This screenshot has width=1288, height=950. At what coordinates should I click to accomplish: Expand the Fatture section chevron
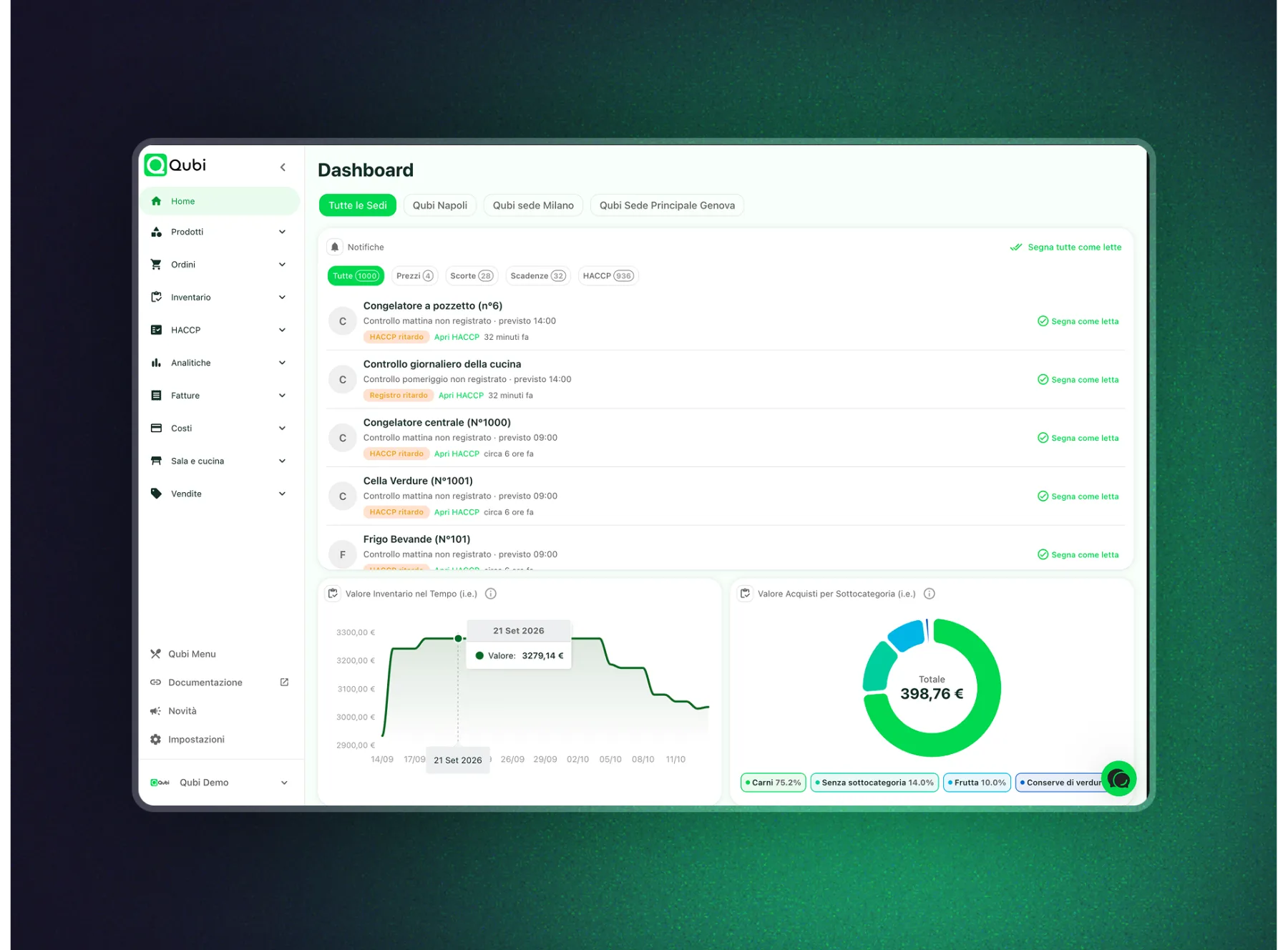click(x=282, y=396)
